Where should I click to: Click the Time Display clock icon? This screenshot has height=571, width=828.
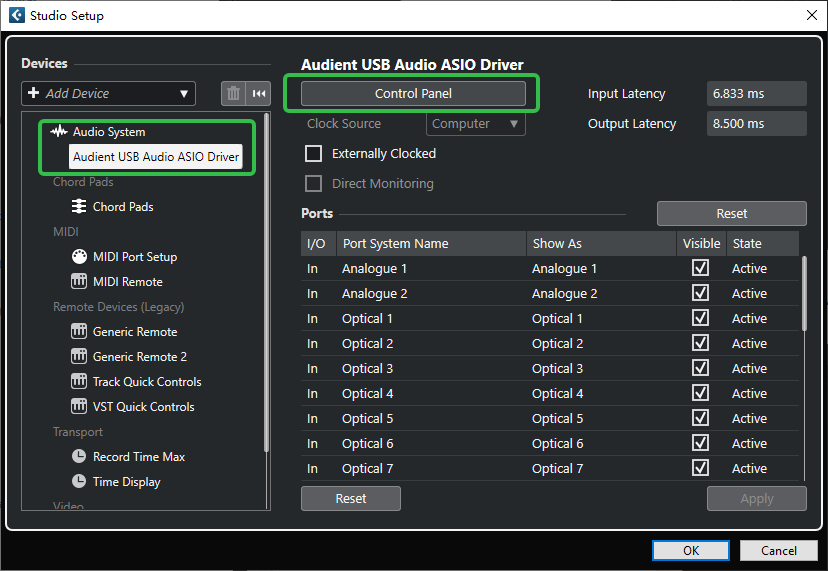coord(79,481)
